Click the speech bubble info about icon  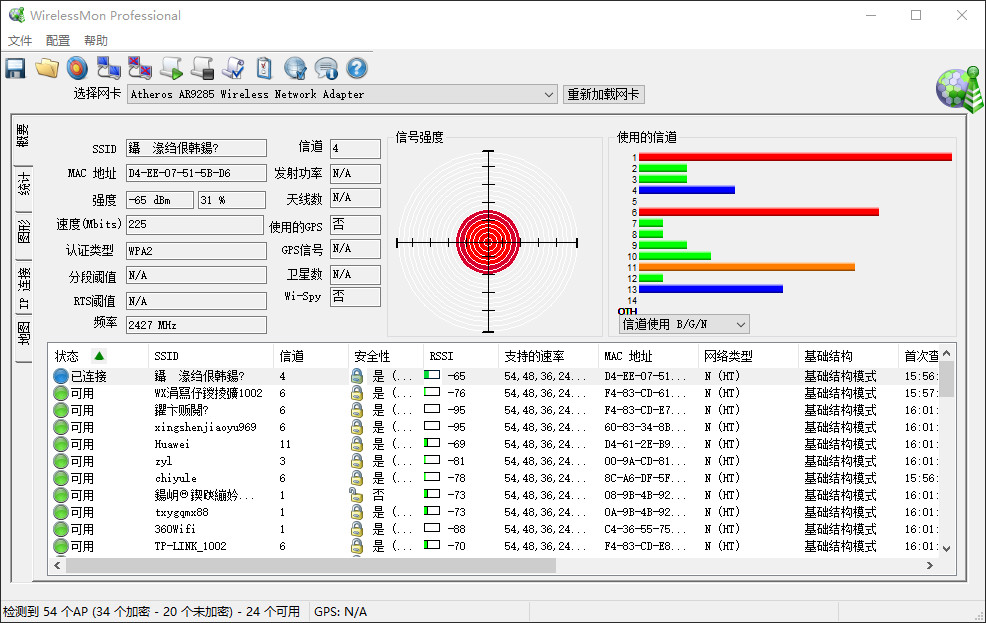click(326, 68)
